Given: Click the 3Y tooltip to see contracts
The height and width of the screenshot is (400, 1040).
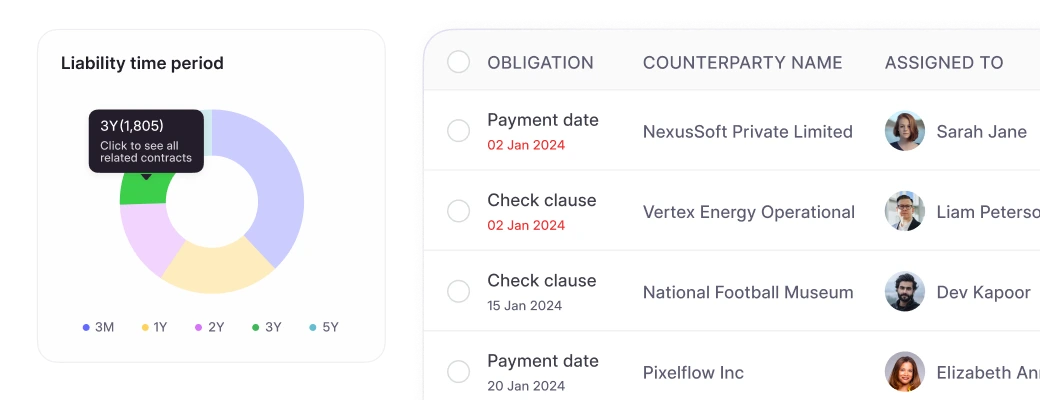Looking at the screenshot, I should pos(146,141).
